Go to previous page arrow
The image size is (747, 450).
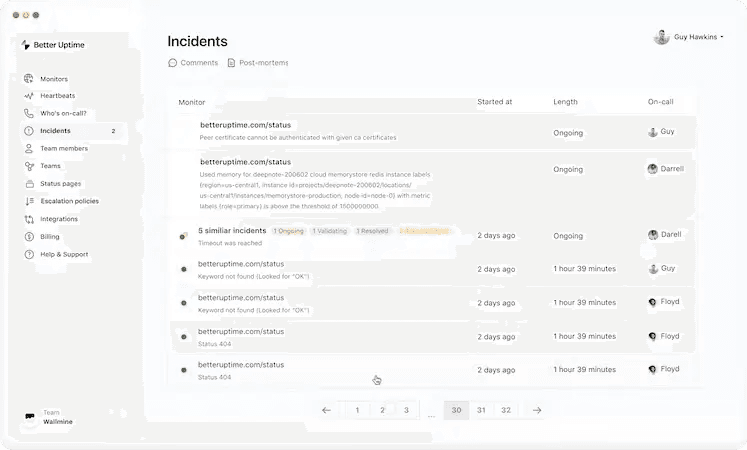(326, 410)
